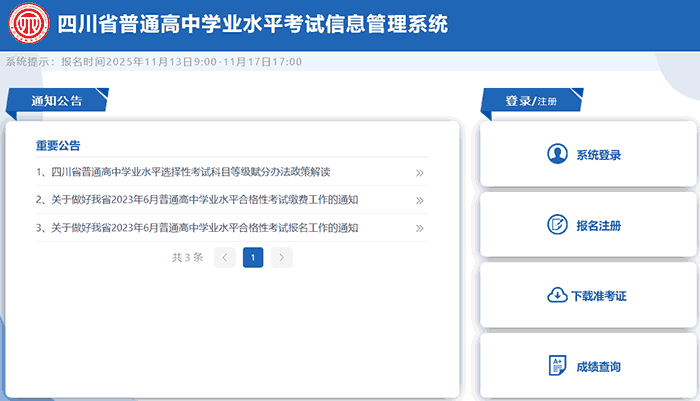Expand the double chevron on the 报名工作的通知 row

point(419,228)
